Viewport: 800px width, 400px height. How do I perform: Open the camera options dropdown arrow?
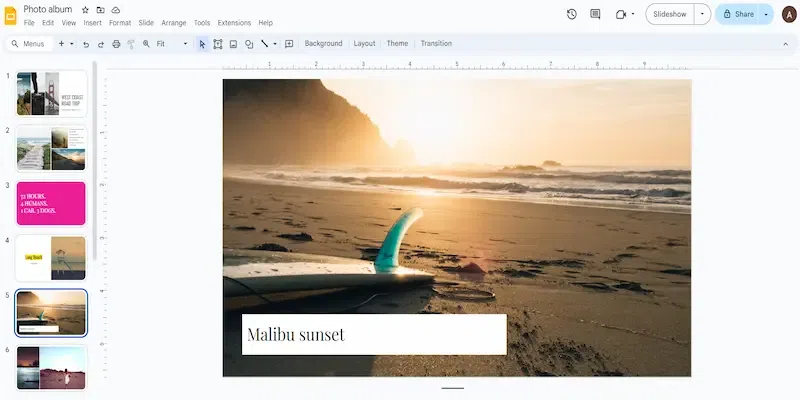[x=633, y=14]
